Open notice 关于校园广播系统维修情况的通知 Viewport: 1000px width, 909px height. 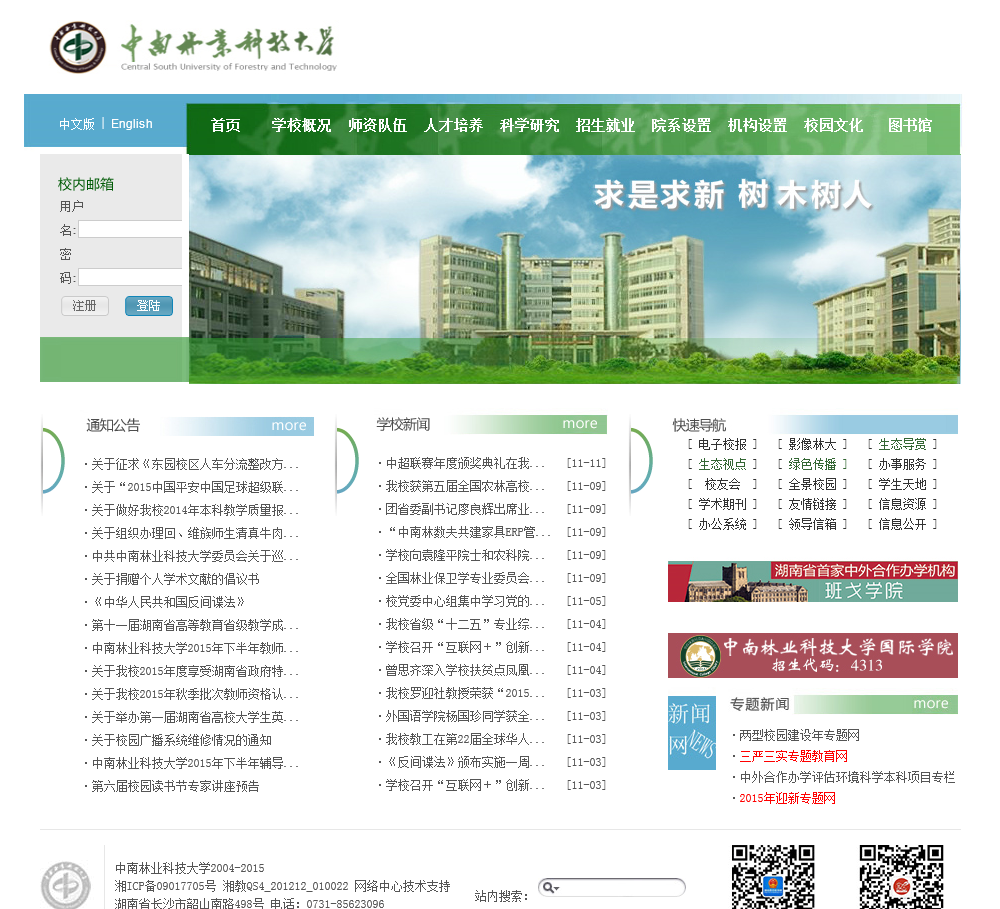coord(181,740)
